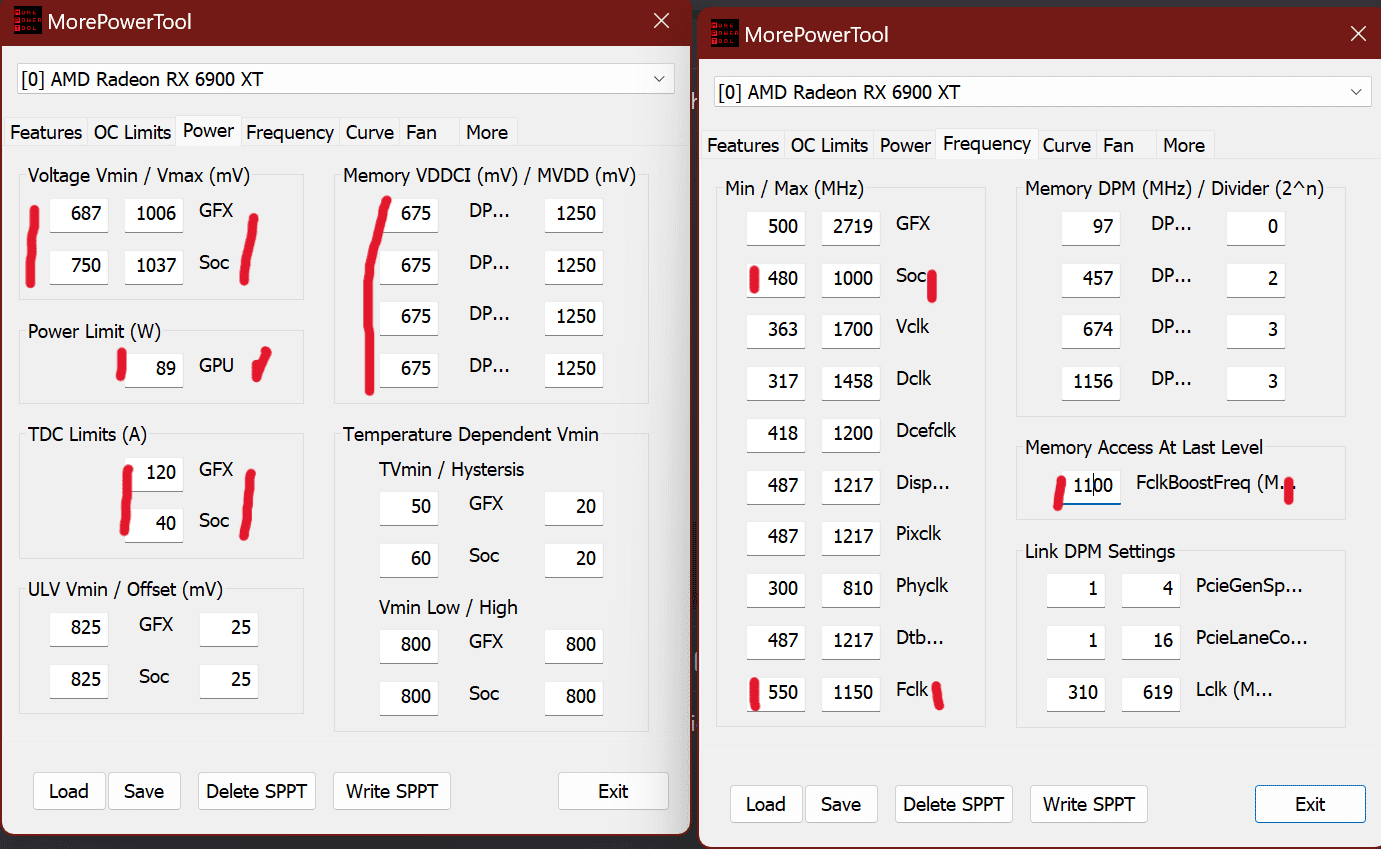
Task: Click Write SPPT in right window
Action: coord(1089,804)
